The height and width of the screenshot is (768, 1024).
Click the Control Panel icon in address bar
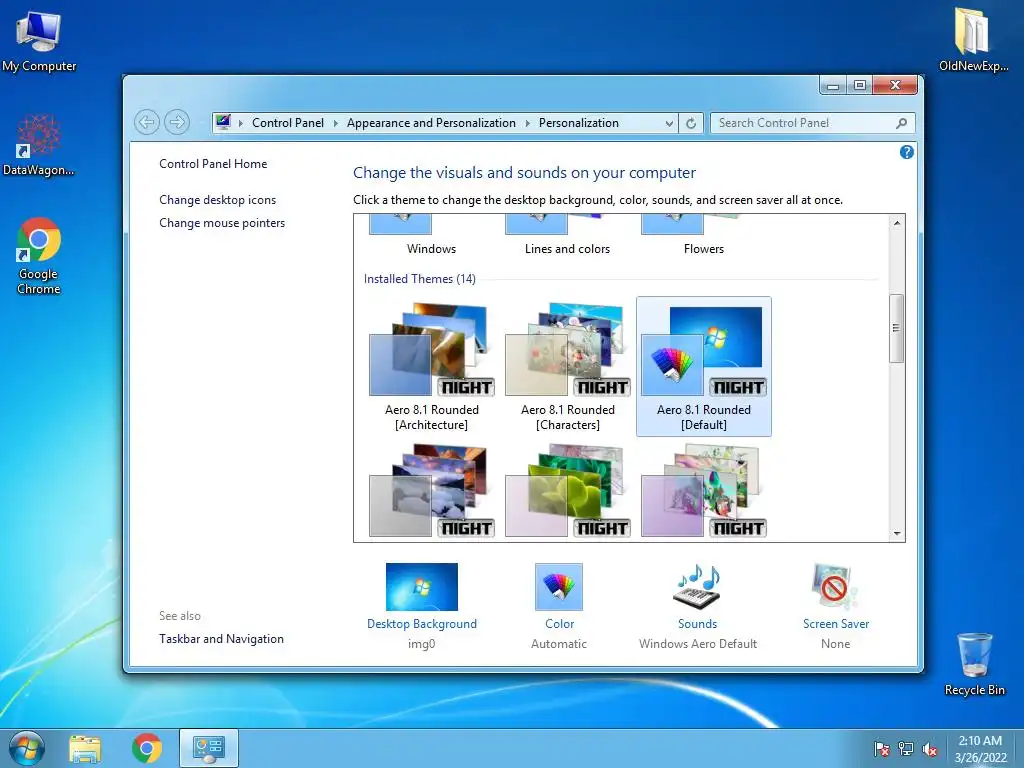pos(223,122)
